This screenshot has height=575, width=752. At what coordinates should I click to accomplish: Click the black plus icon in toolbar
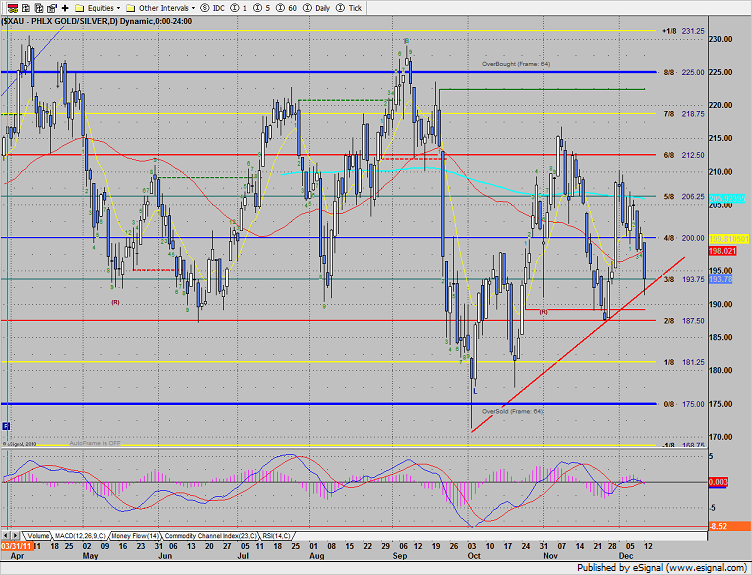[65, 8]
